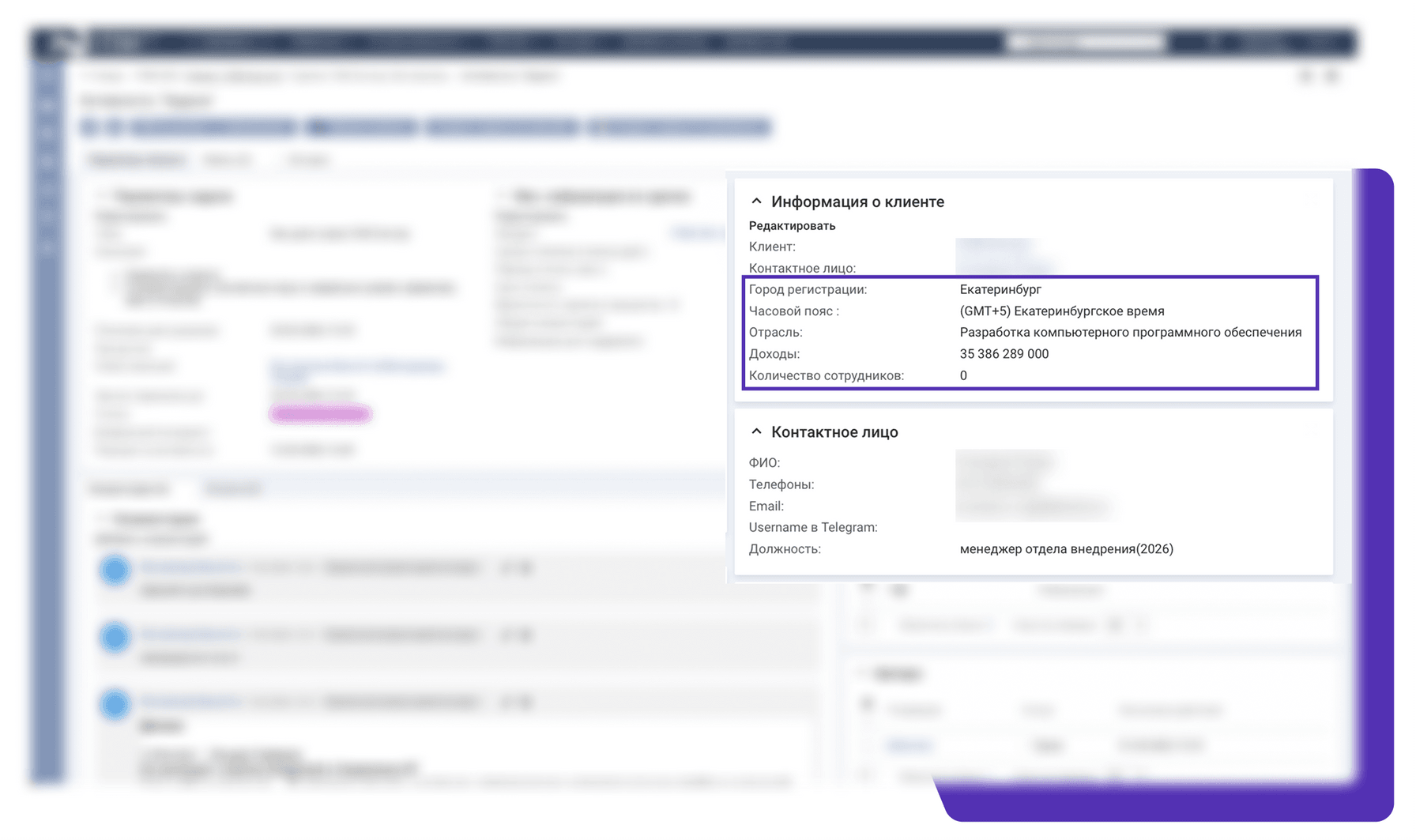This screenshot has width=1416, height=840.
Task: Click the employee count value "0"
Action: pyautogui.click(x=963, y=376)
